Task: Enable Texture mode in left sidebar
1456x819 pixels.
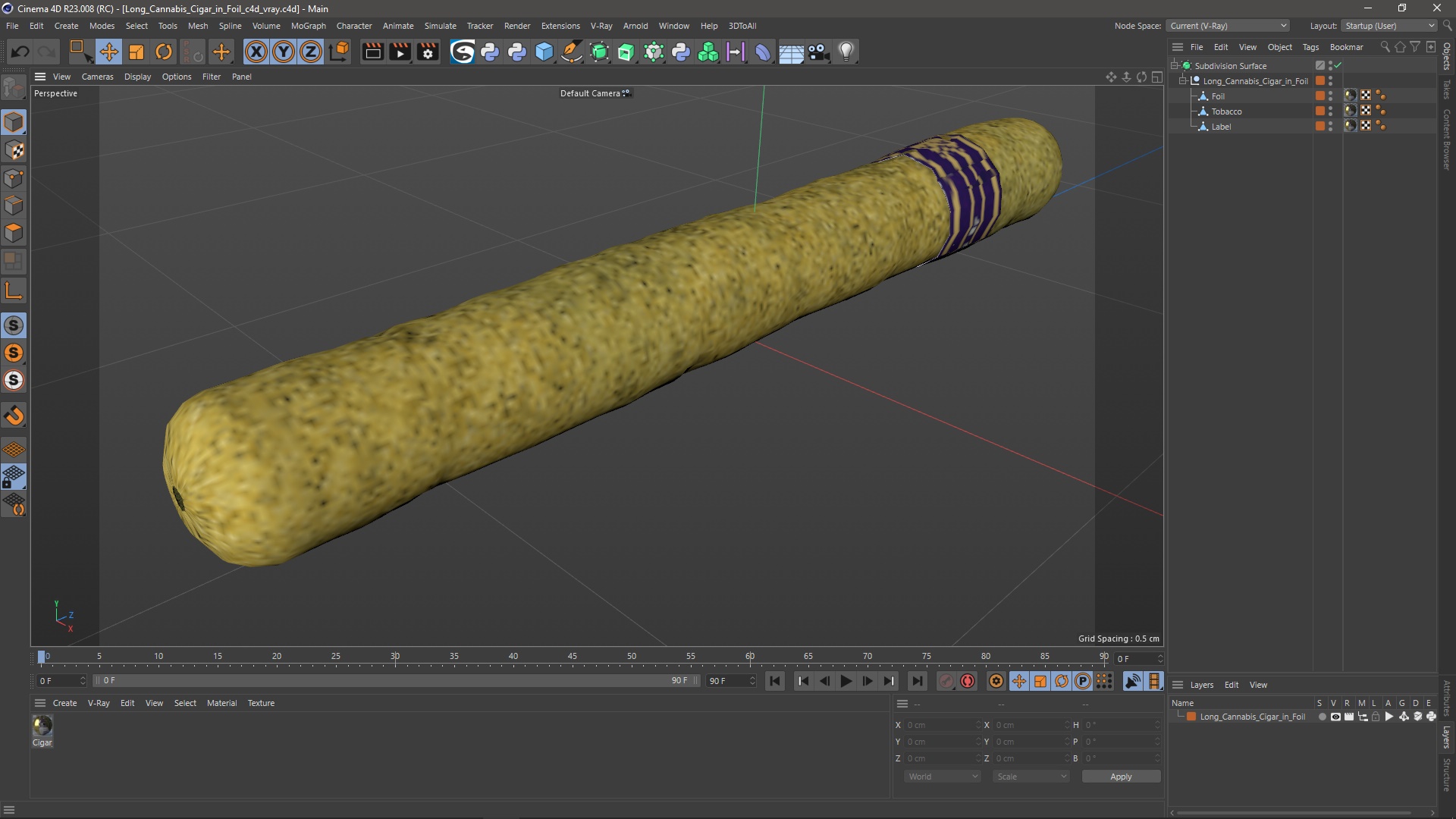Action: coord(14,150)
